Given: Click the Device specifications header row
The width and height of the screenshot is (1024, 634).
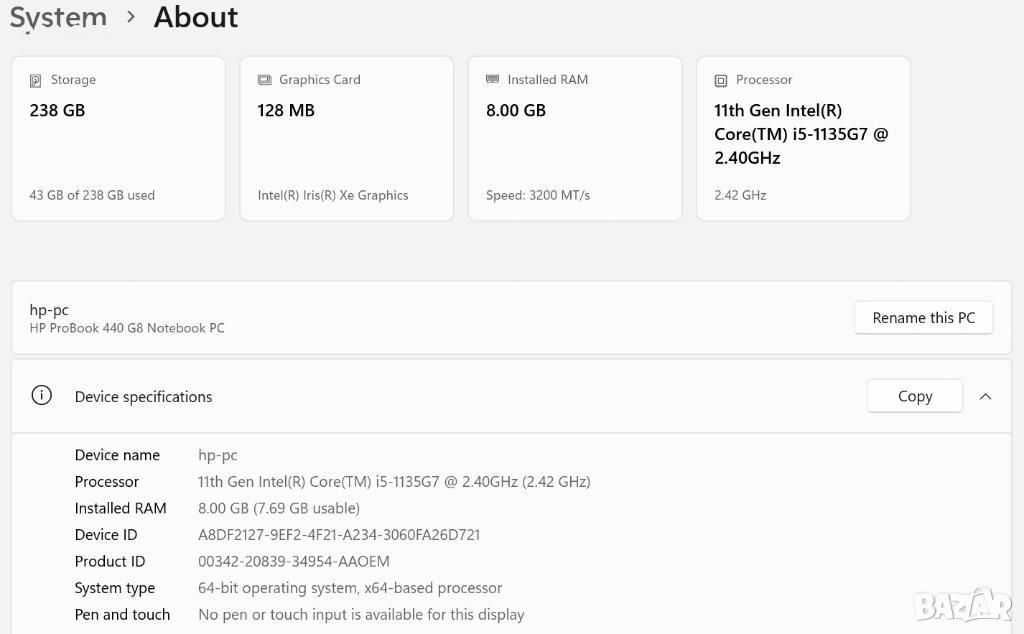Looking at the screenshot, I should pos(450,396).
